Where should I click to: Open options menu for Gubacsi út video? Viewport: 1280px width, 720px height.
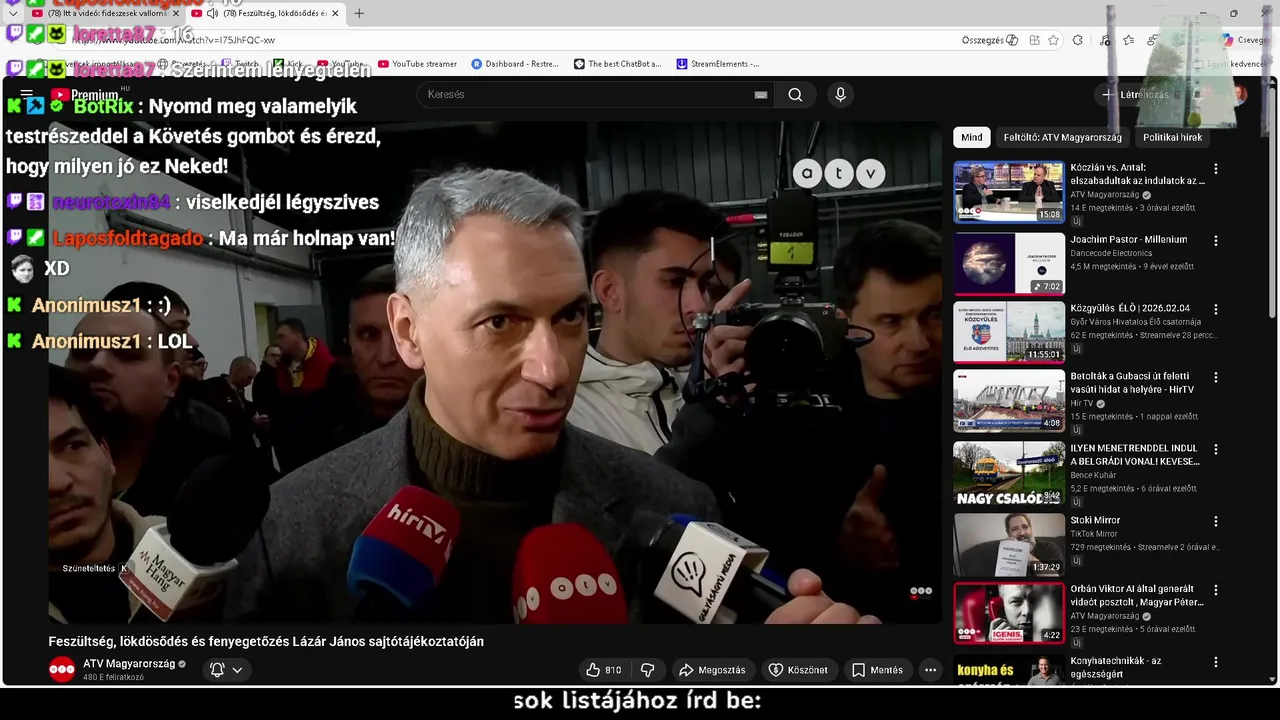click(1216, 378)
